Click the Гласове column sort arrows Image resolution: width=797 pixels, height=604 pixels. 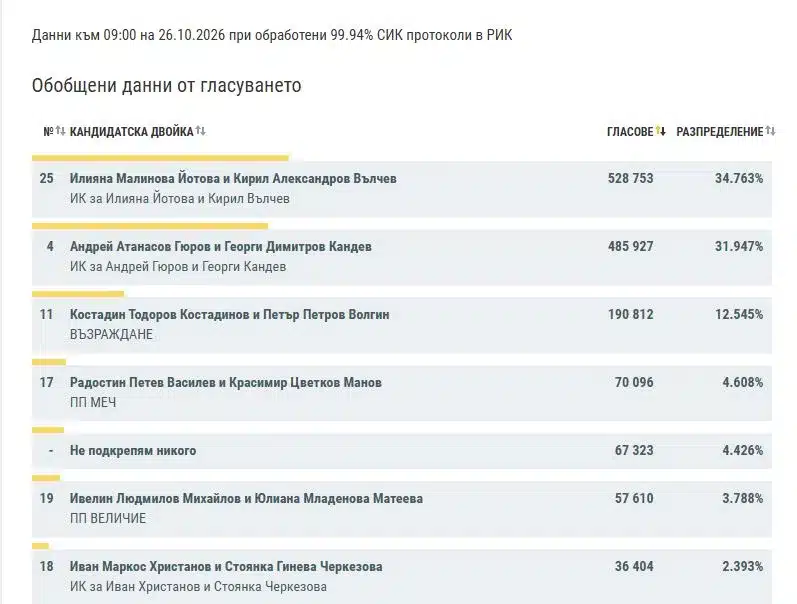point(660,131)
